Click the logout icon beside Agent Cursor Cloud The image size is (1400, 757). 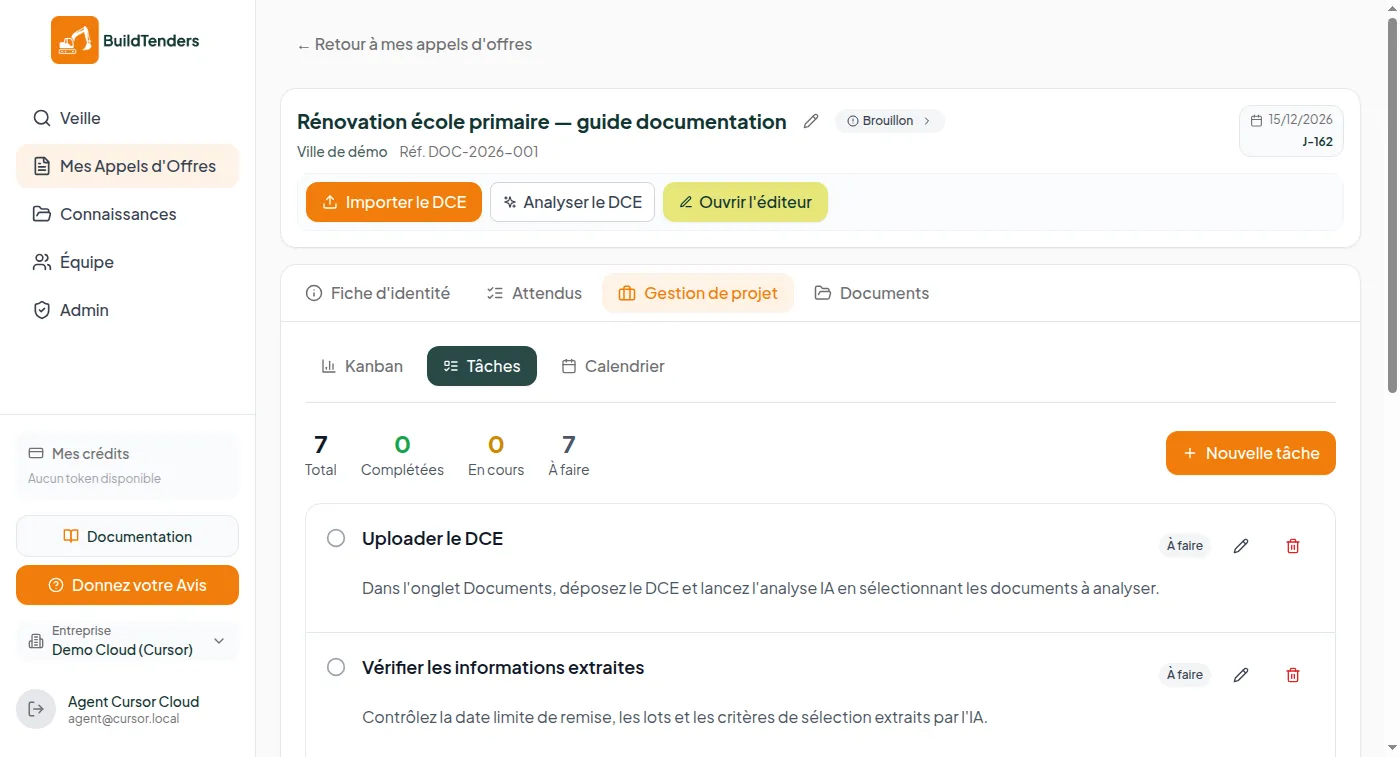(x=36, y=709)
